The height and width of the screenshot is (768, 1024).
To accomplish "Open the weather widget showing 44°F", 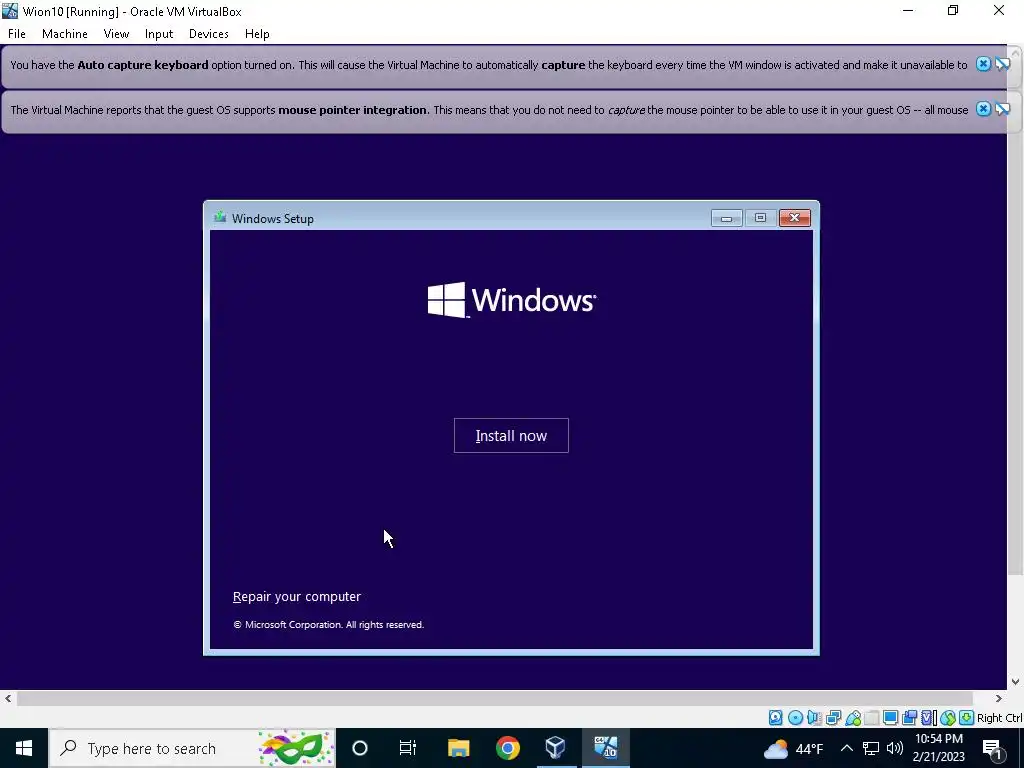I will (x=793, y=748).
